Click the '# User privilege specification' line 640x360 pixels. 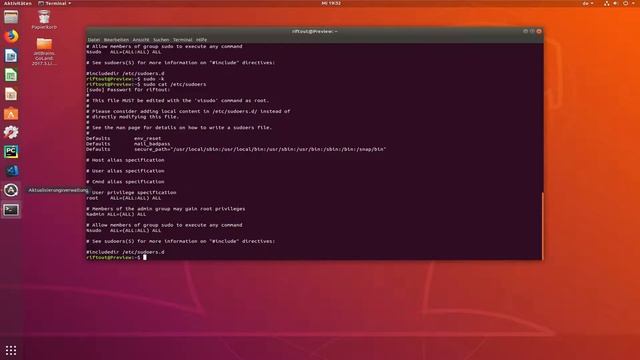pyautogui.click(x=131, y=193)
